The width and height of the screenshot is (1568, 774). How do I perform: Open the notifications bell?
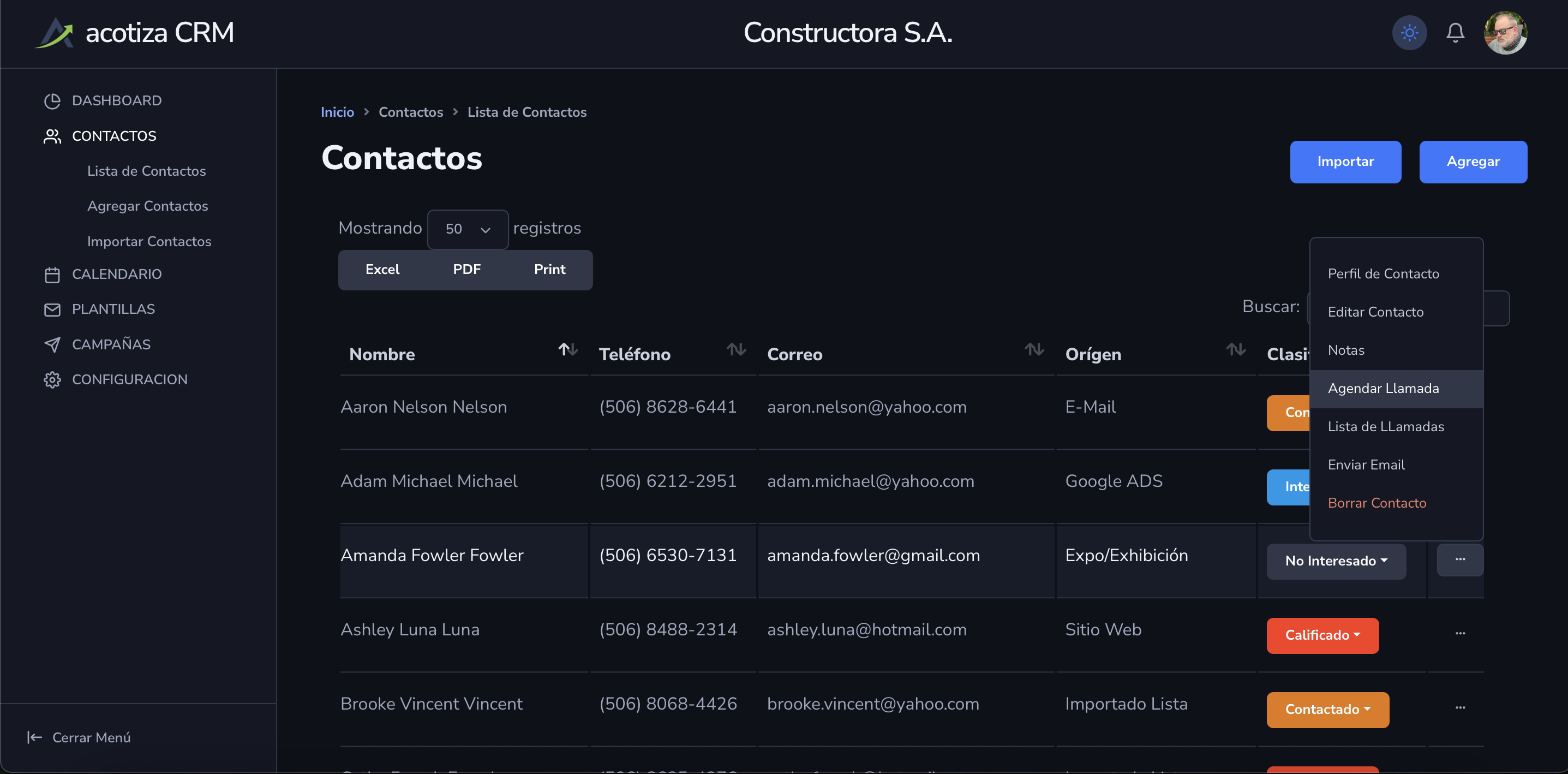[1455, 32]
